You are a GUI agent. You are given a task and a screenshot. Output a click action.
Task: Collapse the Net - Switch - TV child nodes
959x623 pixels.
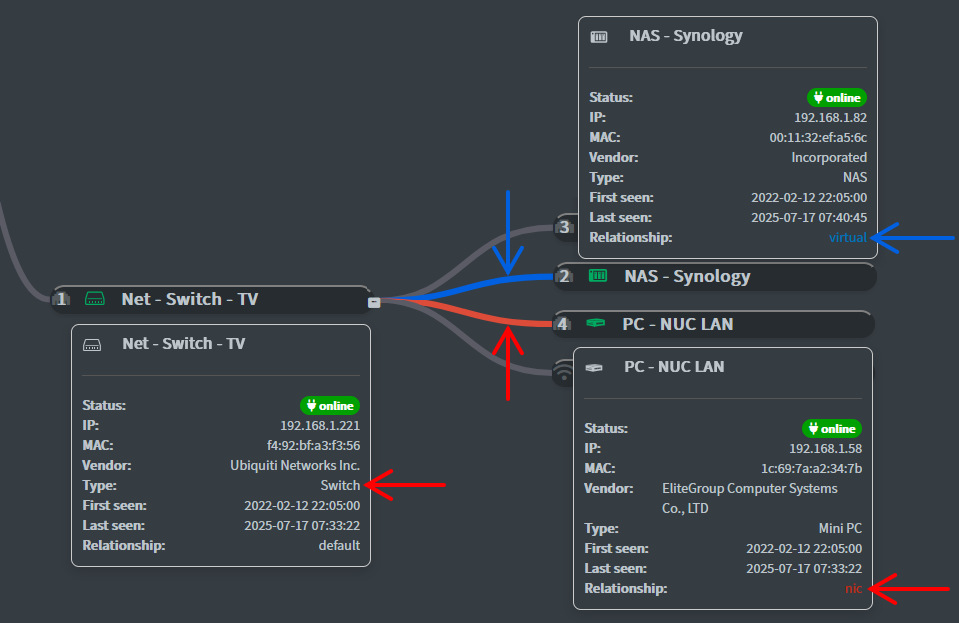point(373,299)
